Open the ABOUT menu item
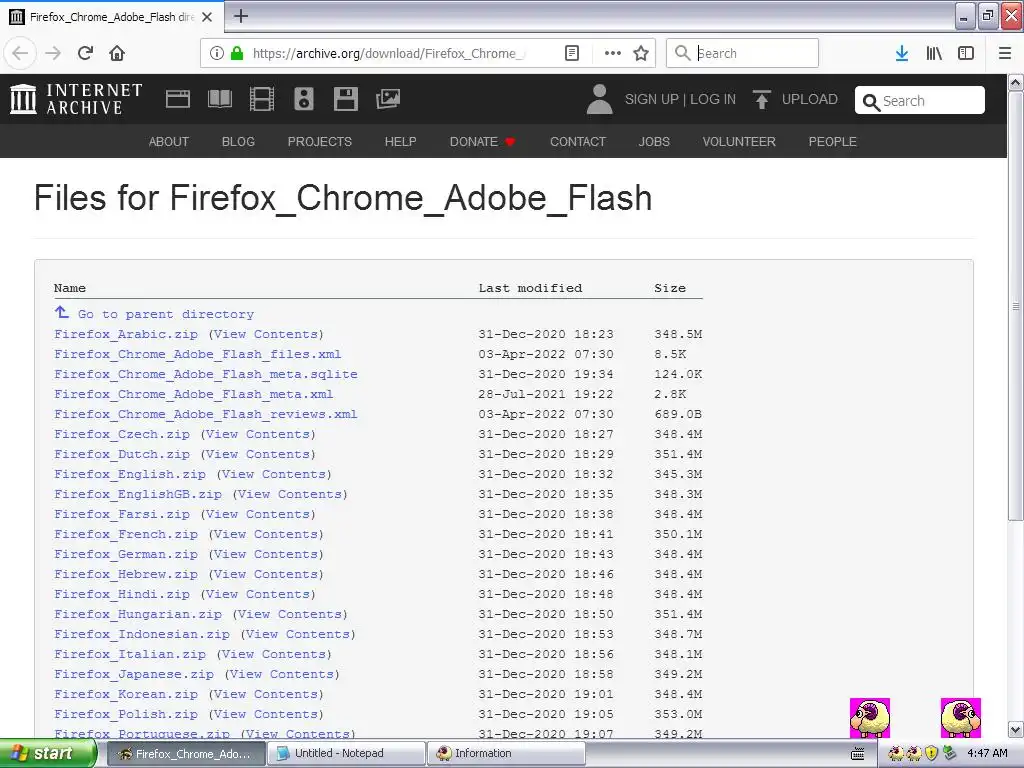This screenshot has width=1024, height=768. click(168, 142)
